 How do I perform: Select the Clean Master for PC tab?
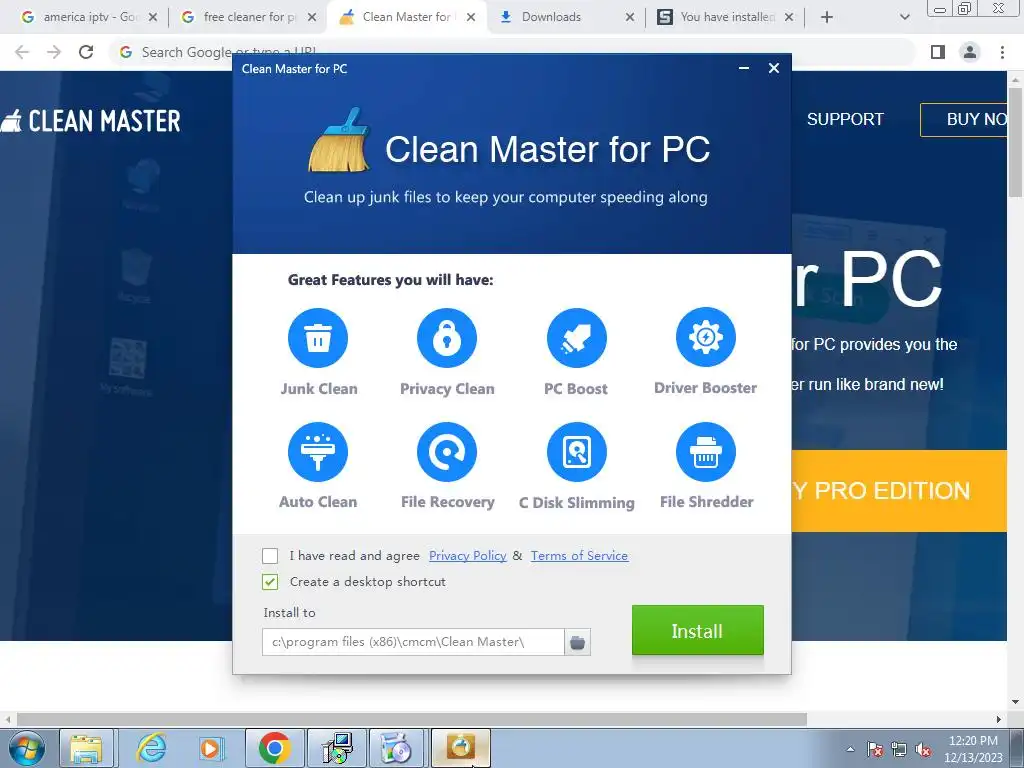point(408,17)
